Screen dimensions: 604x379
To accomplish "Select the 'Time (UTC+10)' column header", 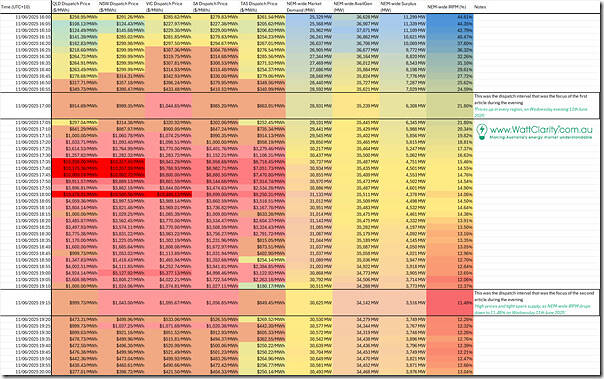I will tap(26, 7).
